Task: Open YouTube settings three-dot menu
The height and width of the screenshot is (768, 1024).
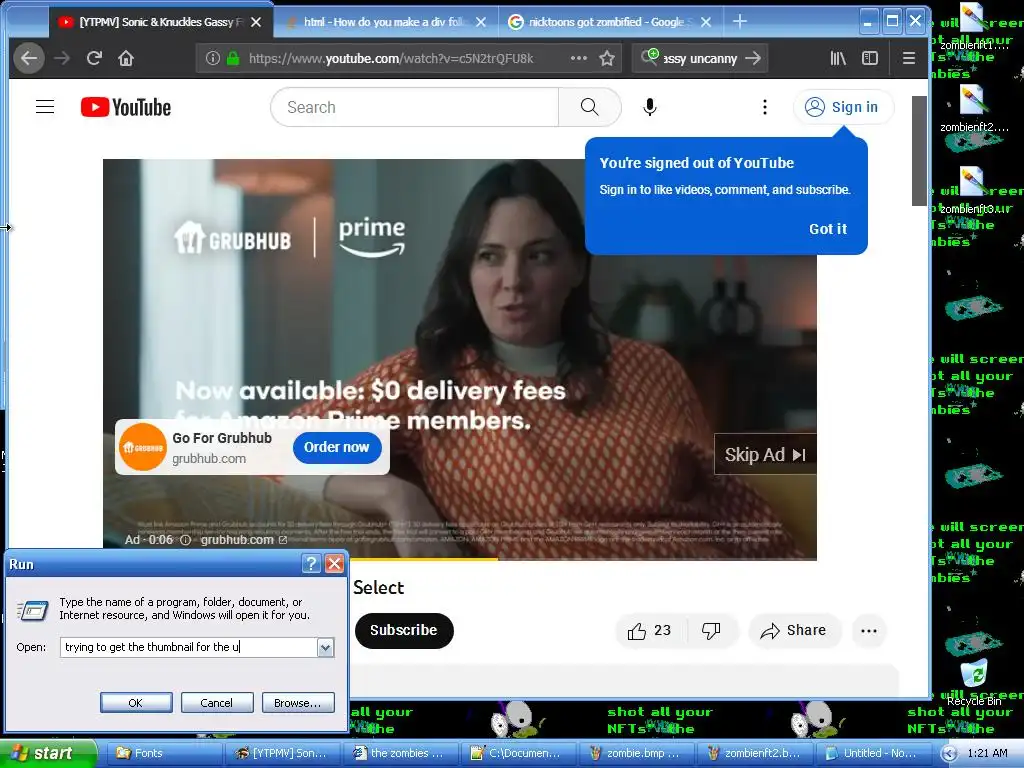Action: pos(765,107)
